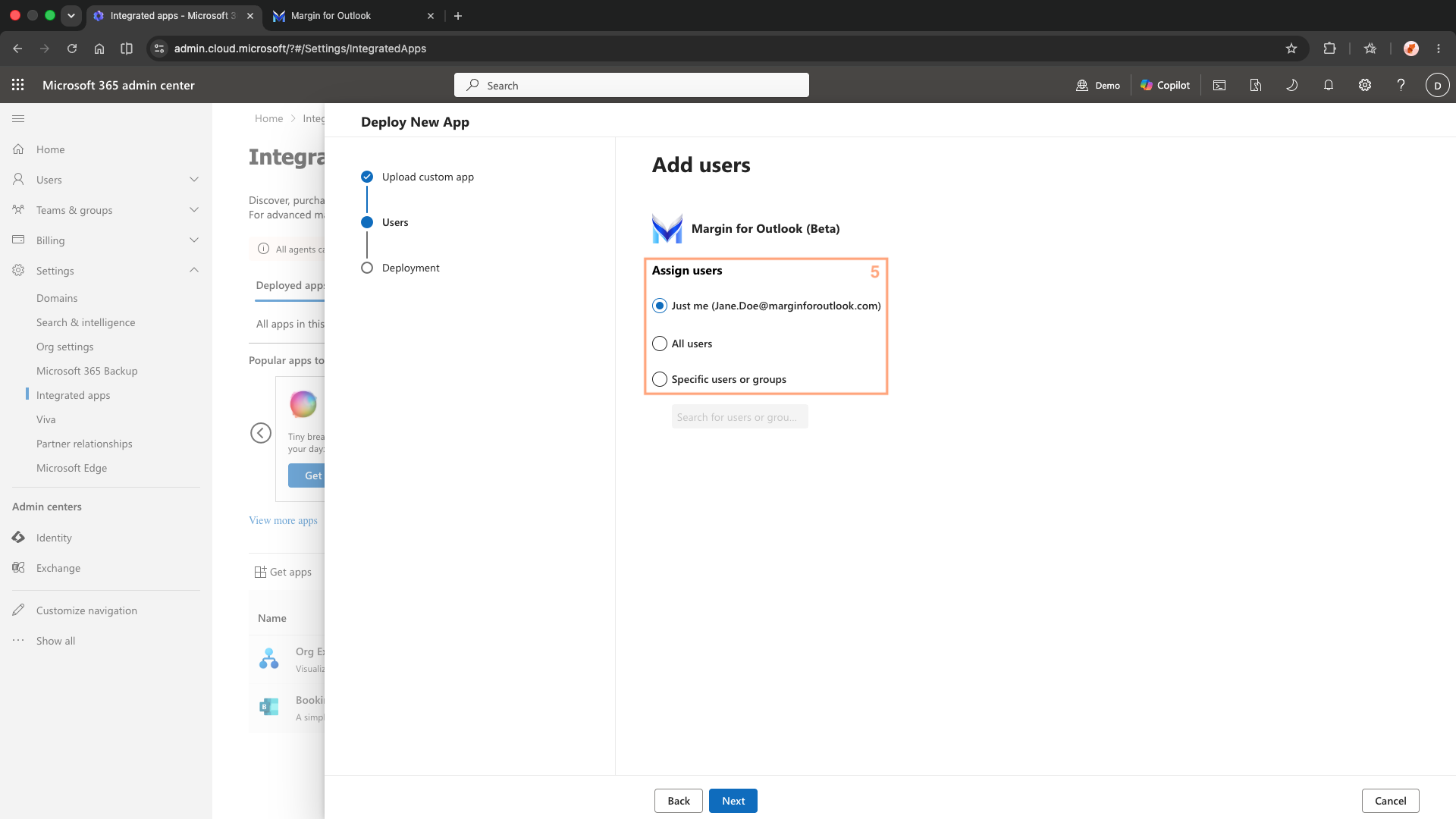Open the app launcher waffle icon
This screenshot has height=819, width=1456.
click(x=18, y=85)
